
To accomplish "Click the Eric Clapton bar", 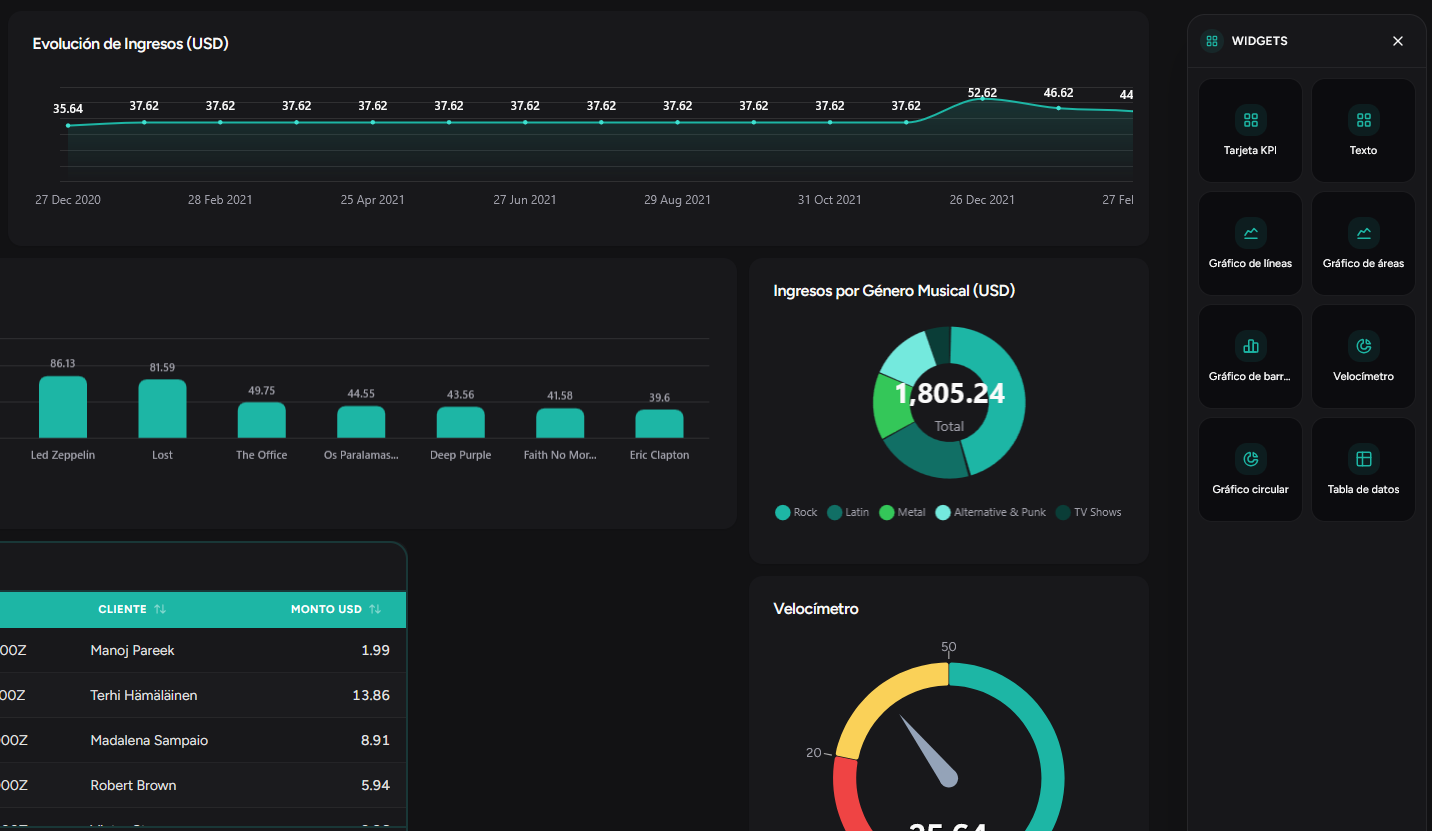I will coord(659,424).
